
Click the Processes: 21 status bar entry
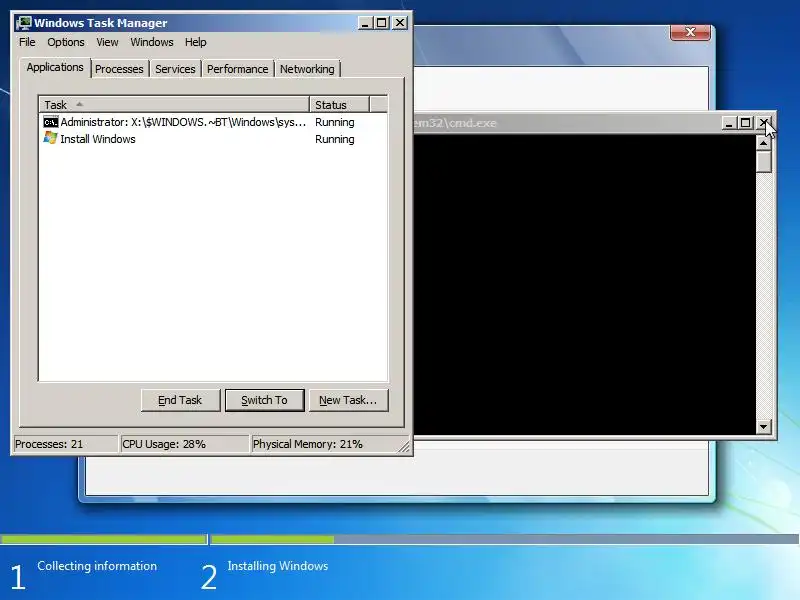65,444
